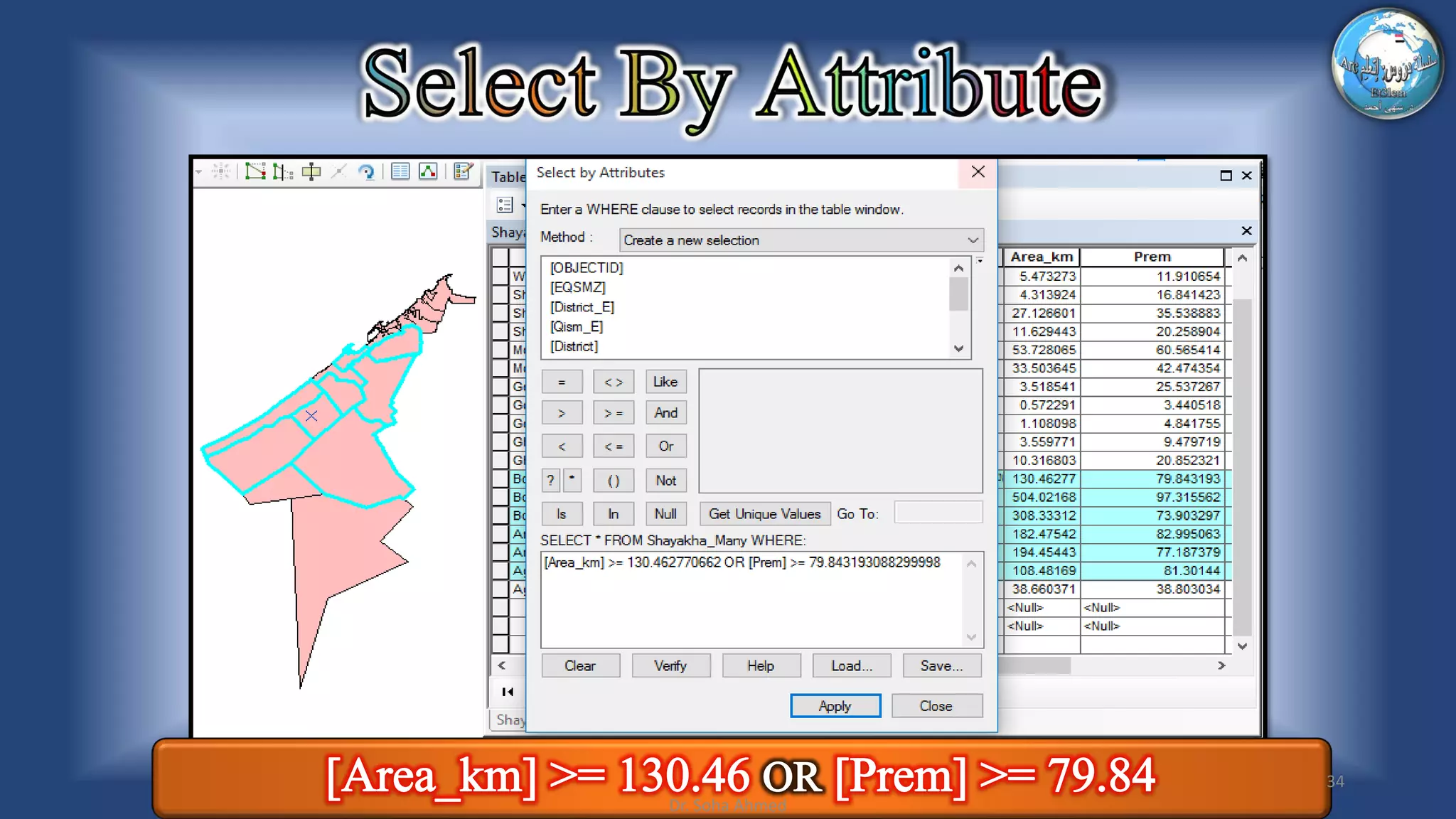The width and height of the screenshot is (1456, 819).
Task: Select the Reshape Feature tool
Action: [x=282, y=171]
